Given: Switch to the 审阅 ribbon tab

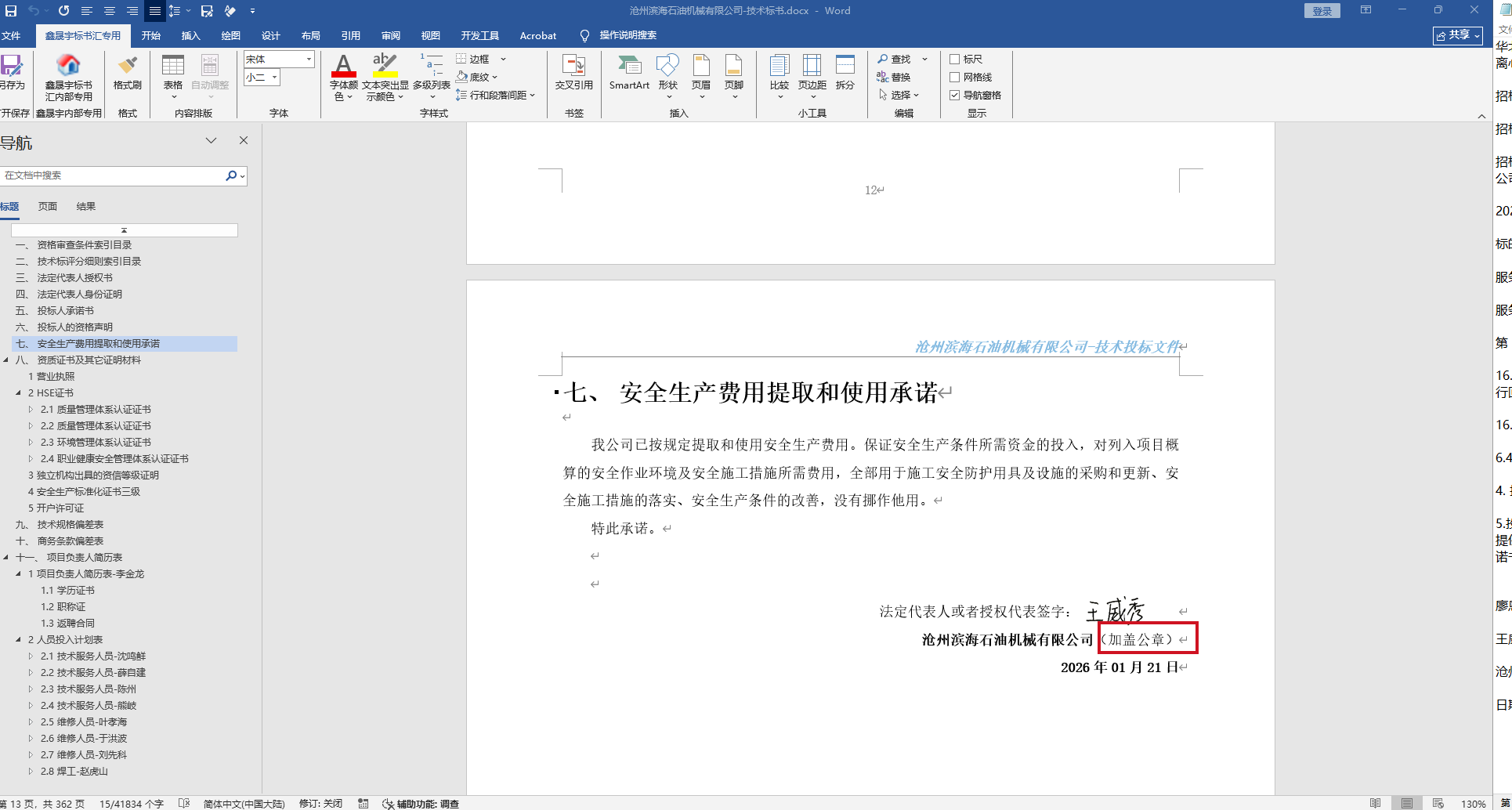Looking at the screenshot, I should point(391,36).
